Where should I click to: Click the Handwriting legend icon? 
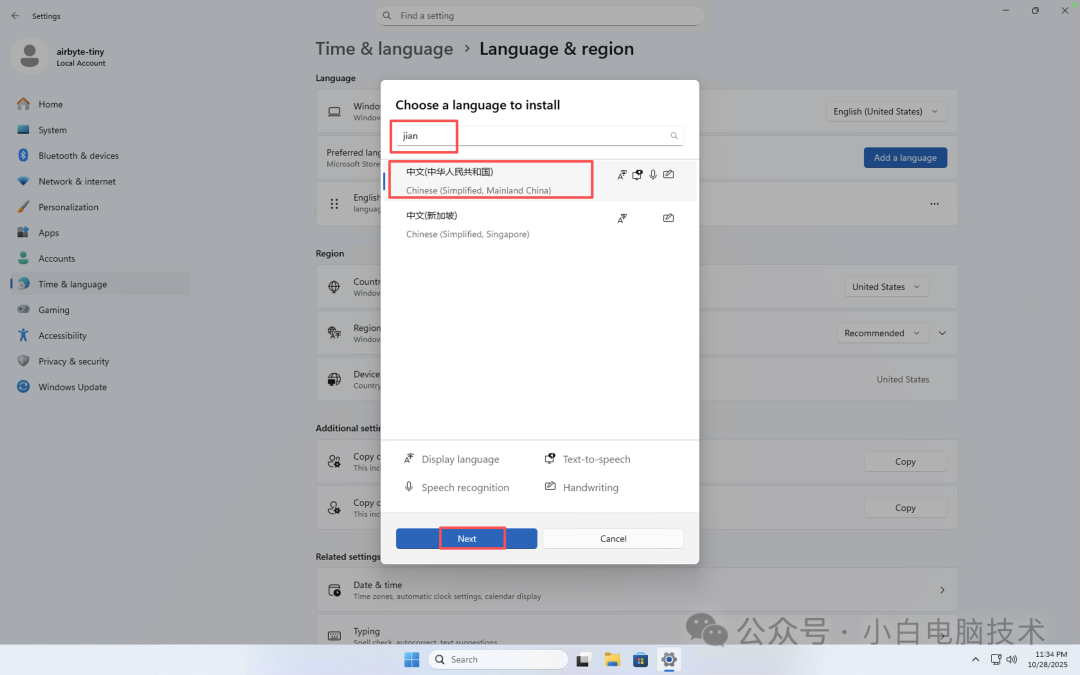point(550,487)
